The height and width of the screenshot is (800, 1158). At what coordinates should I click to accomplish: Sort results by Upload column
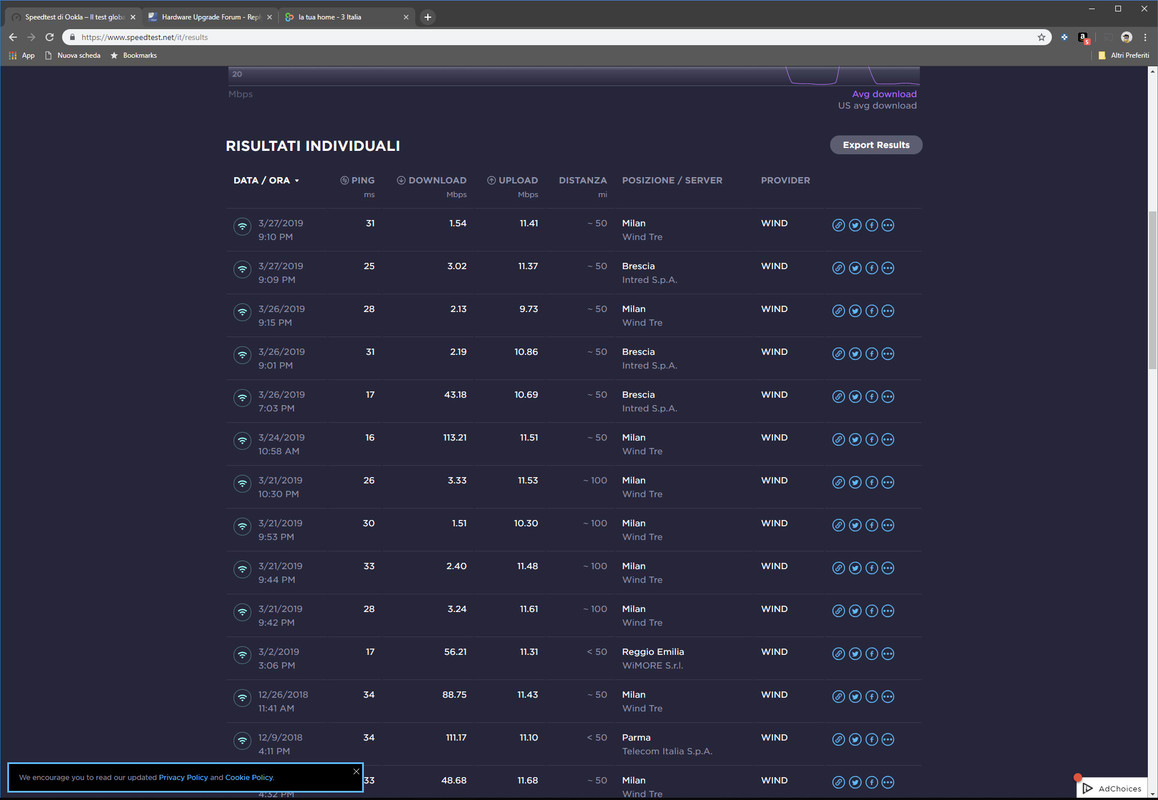click(x=513, y=180)
